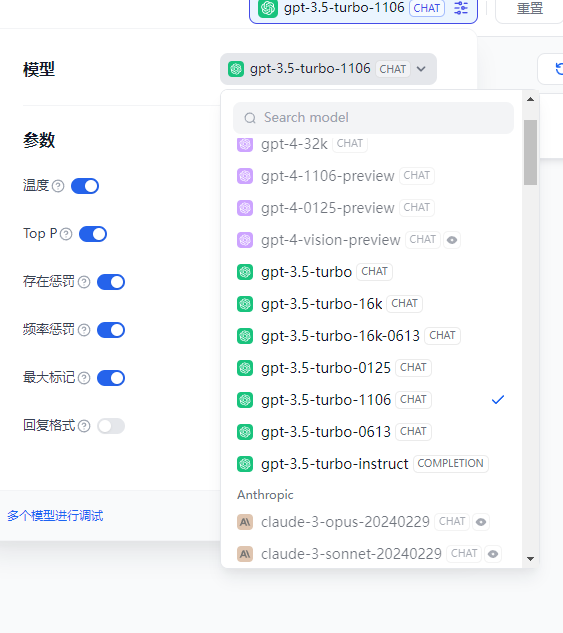
Task: Choose gpt-4-0125-preview model
Action: (371, 208)
